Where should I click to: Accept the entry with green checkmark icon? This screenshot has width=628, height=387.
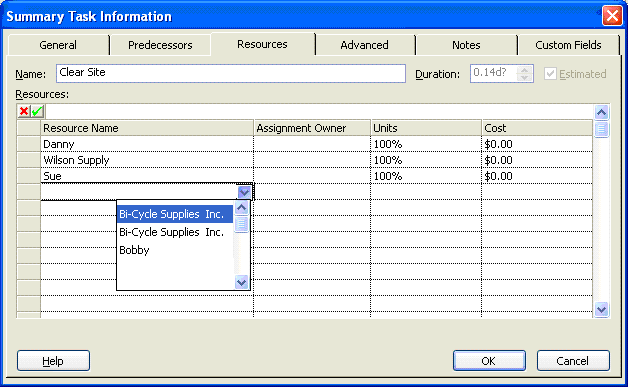pyautogui.click(x=37, y=111)
